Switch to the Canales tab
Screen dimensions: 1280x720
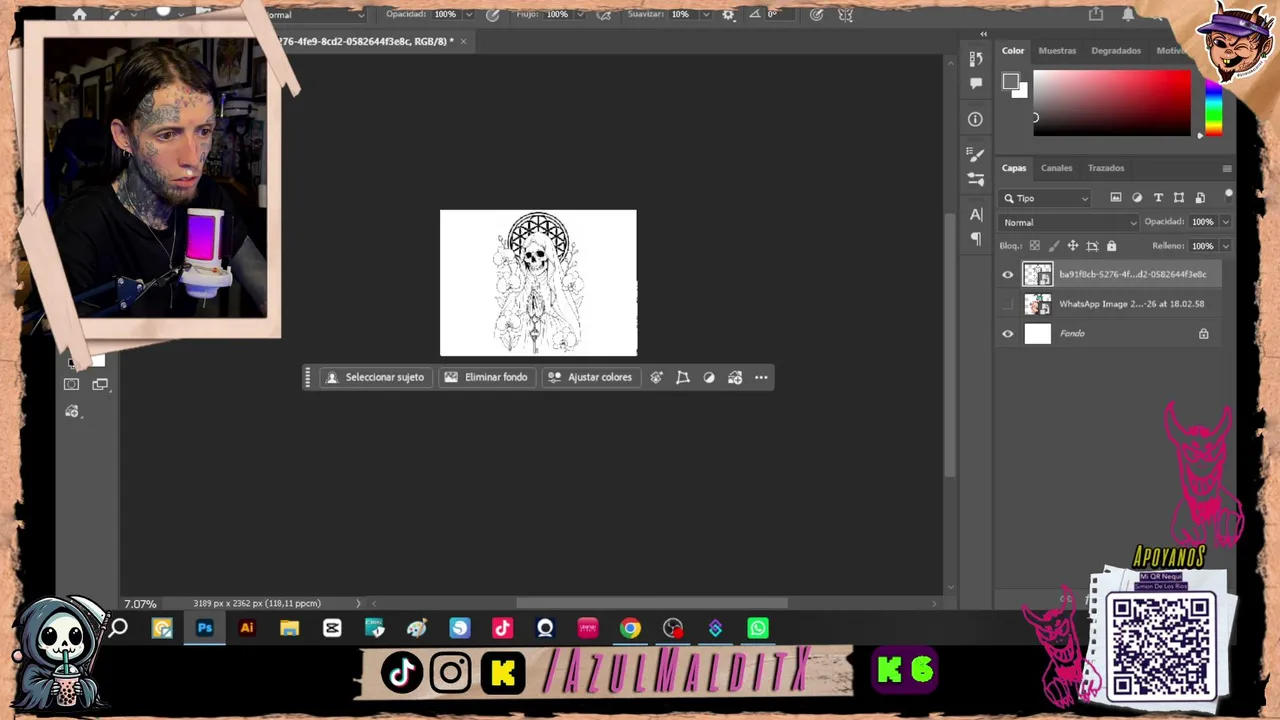pyautogui.click(x=1056, y=168)
